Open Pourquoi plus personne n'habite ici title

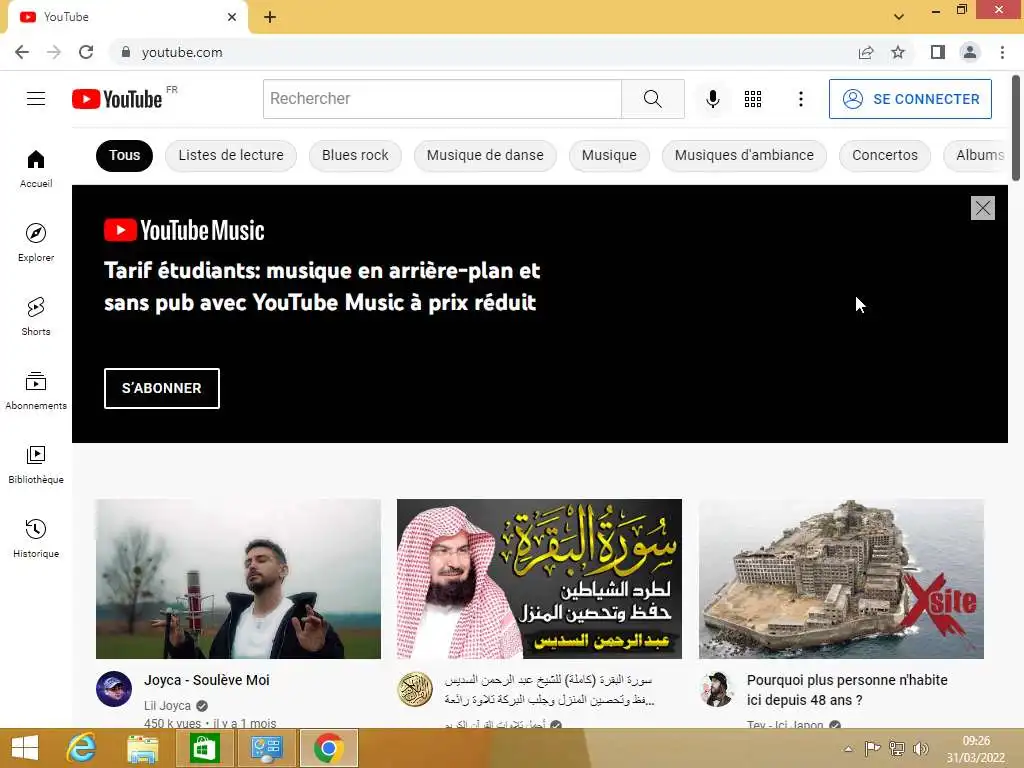tap(847, 690)
